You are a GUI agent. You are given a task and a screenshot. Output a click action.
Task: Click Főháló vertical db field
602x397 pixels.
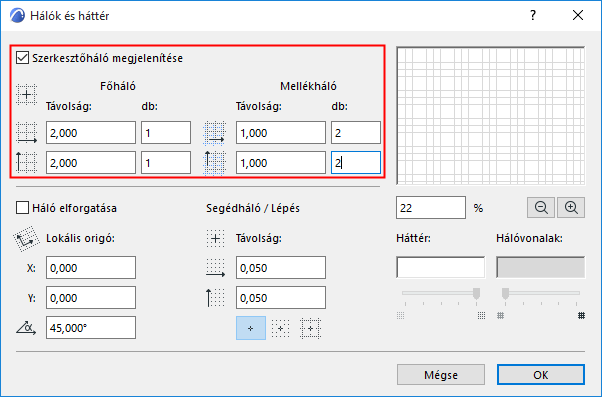click(166, 163)
